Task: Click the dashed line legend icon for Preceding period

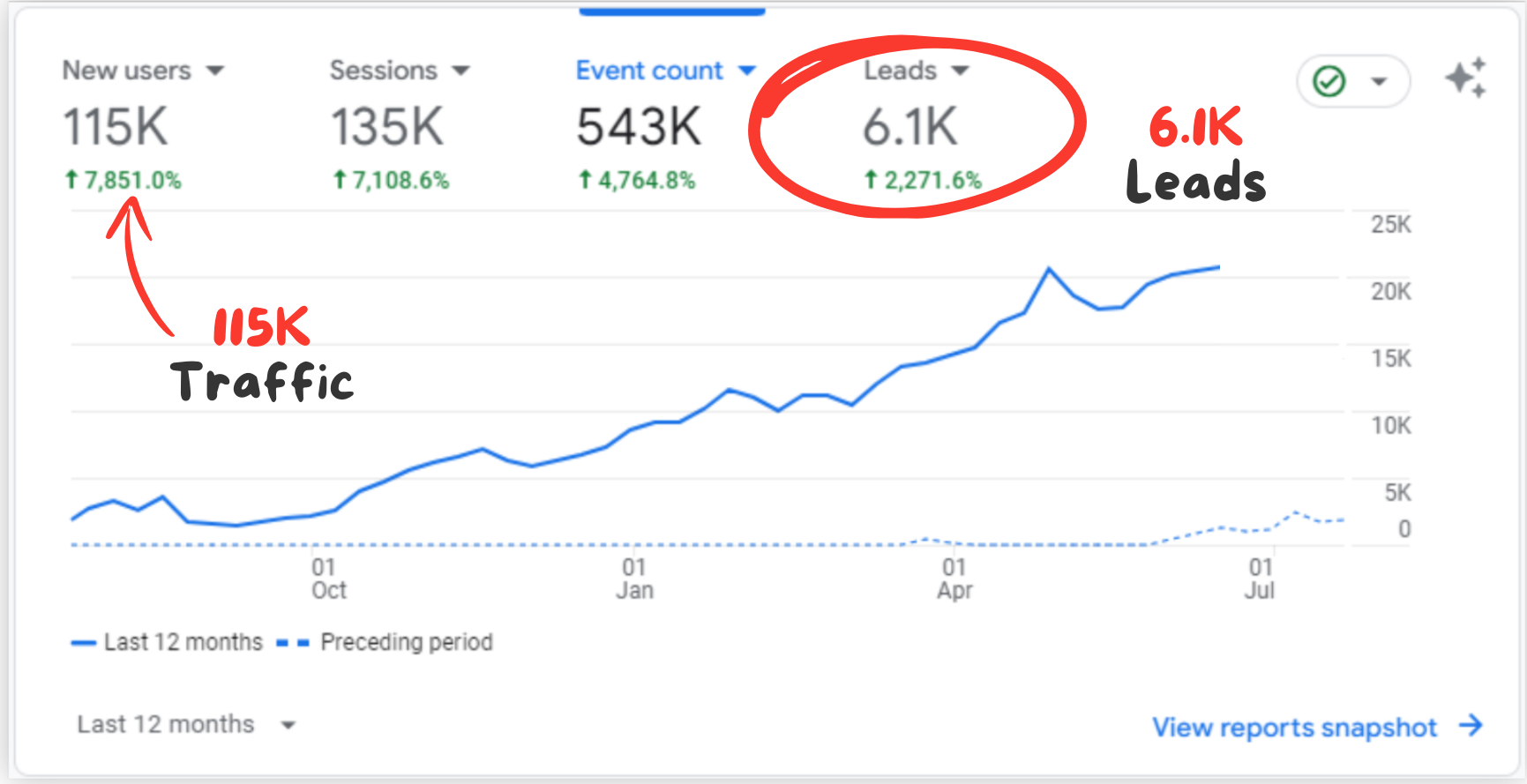Action: pyautogui.click(x=293, y=643)
